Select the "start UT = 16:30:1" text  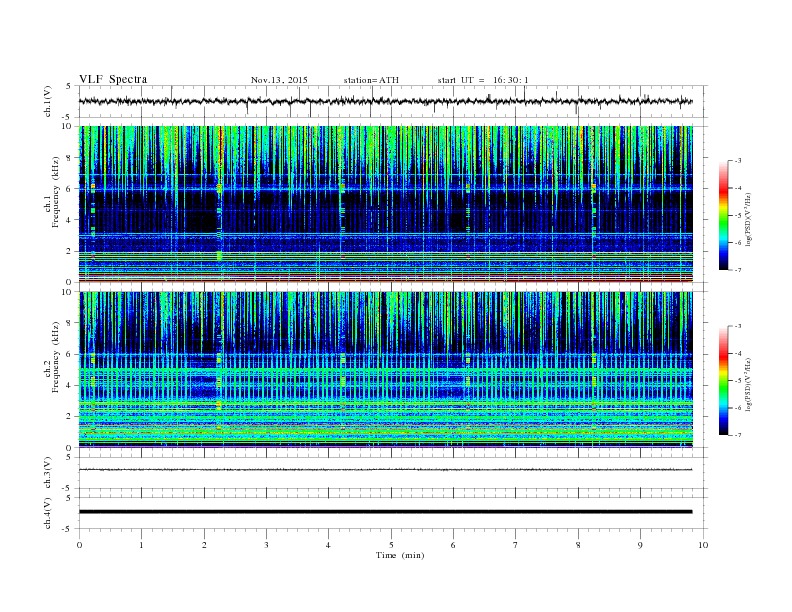(483, 80)
